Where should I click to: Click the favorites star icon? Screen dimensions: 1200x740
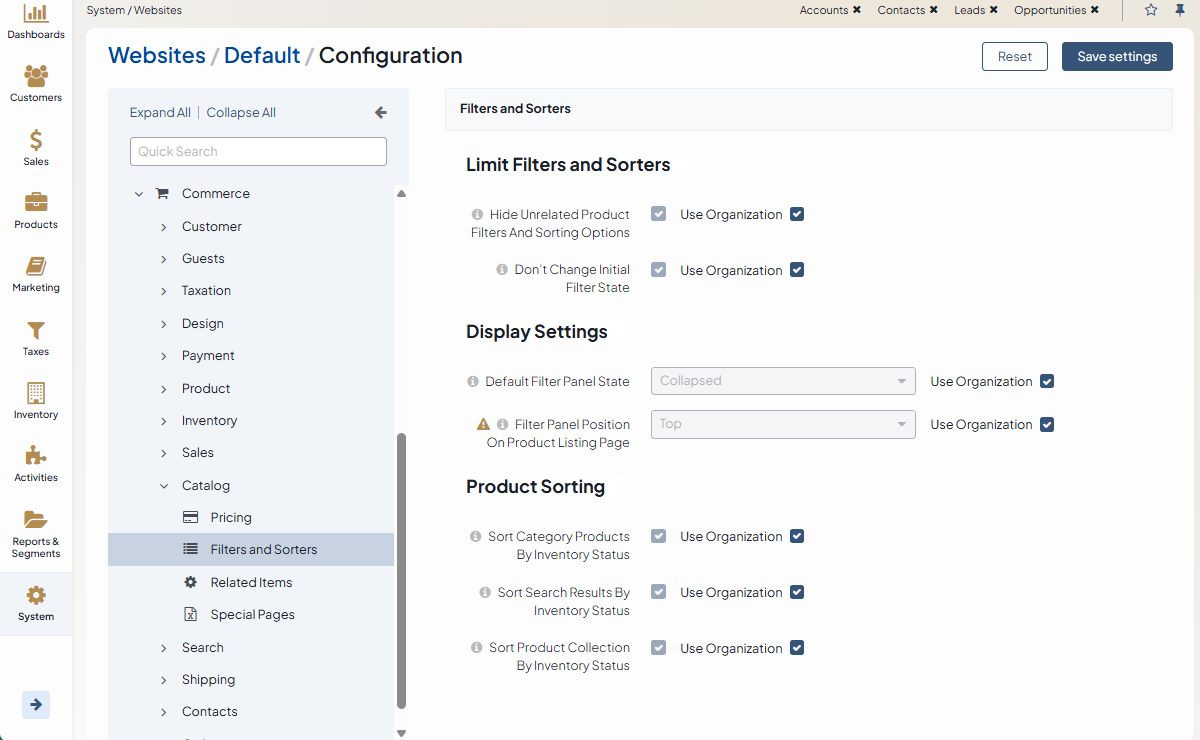point(1151,10)
